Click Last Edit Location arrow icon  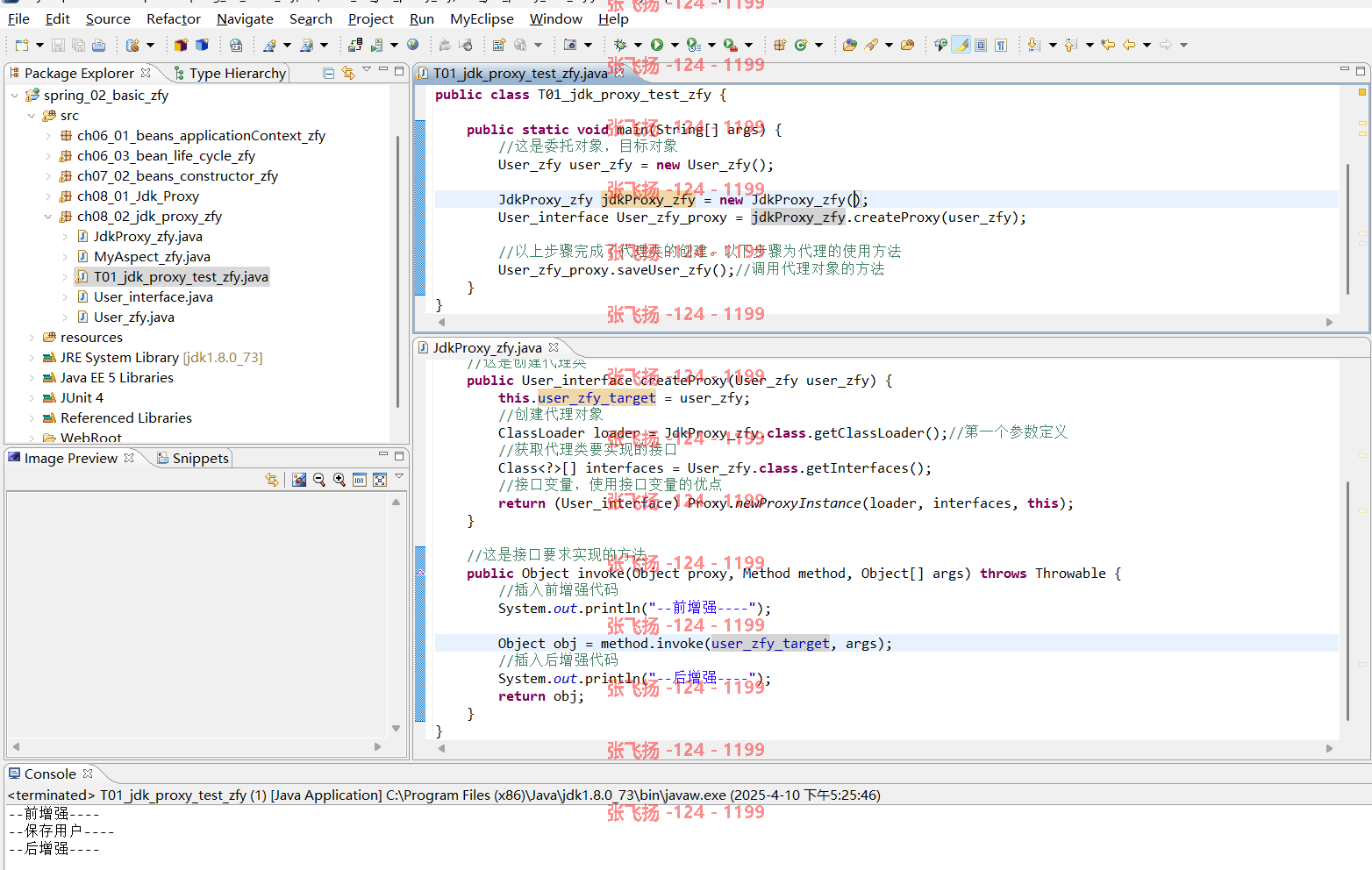1108,45
